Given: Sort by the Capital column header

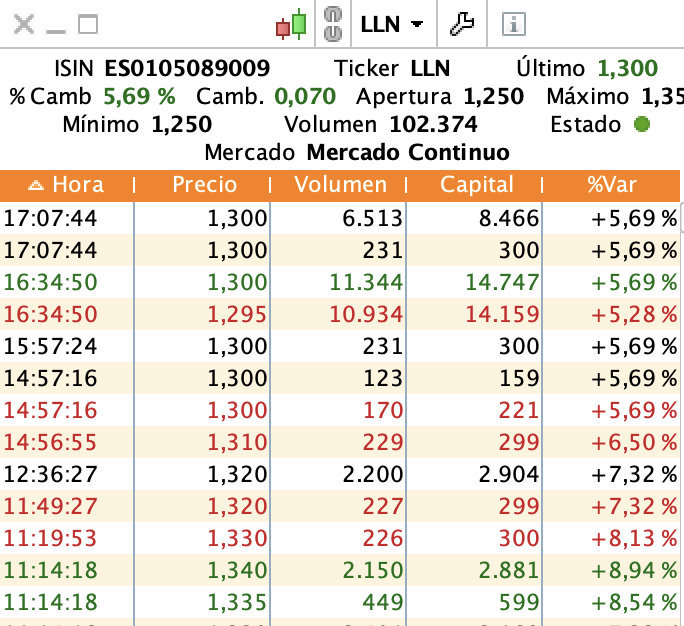Looking at the screenshot, I should tap(476, 185).
